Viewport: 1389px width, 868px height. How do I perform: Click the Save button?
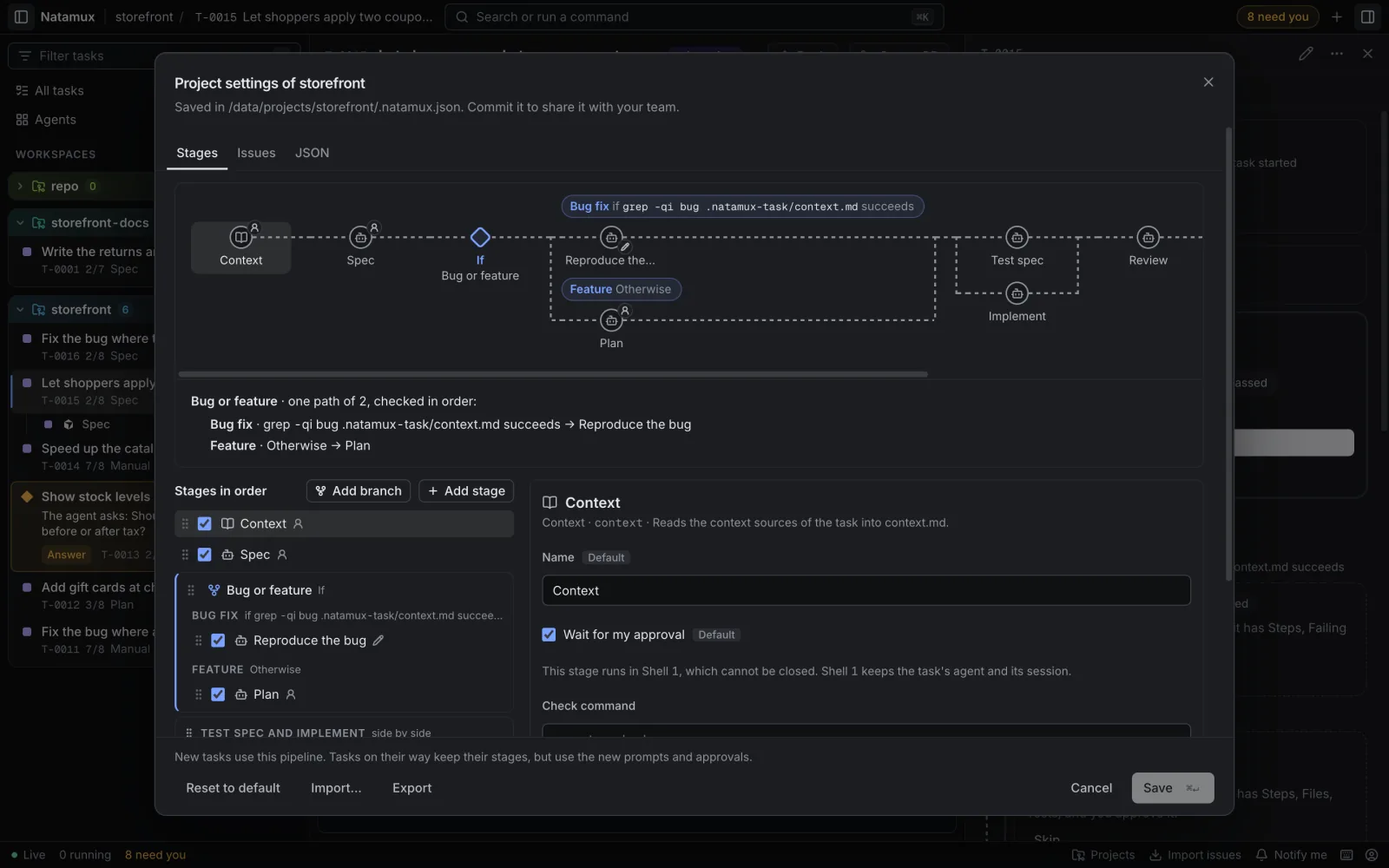(1172, 788)
